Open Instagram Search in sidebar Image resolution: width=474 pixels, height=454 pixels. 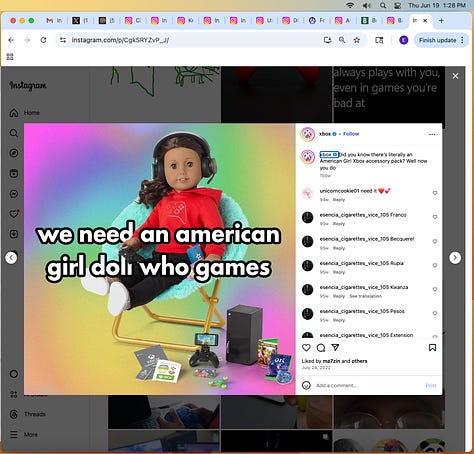pos(14,133)
